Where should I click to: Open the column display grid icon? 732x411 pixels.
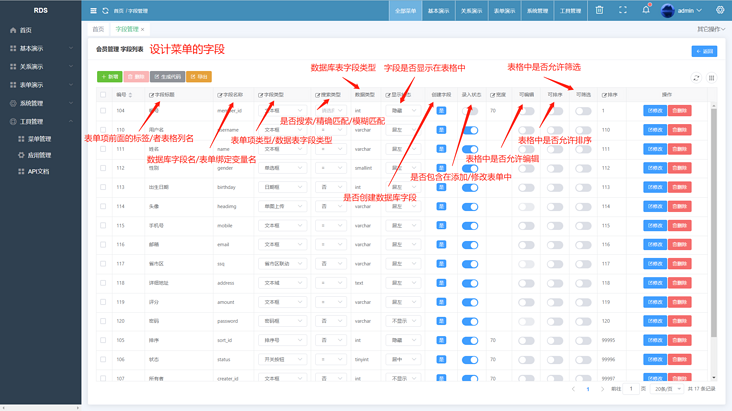pos(711,78)
